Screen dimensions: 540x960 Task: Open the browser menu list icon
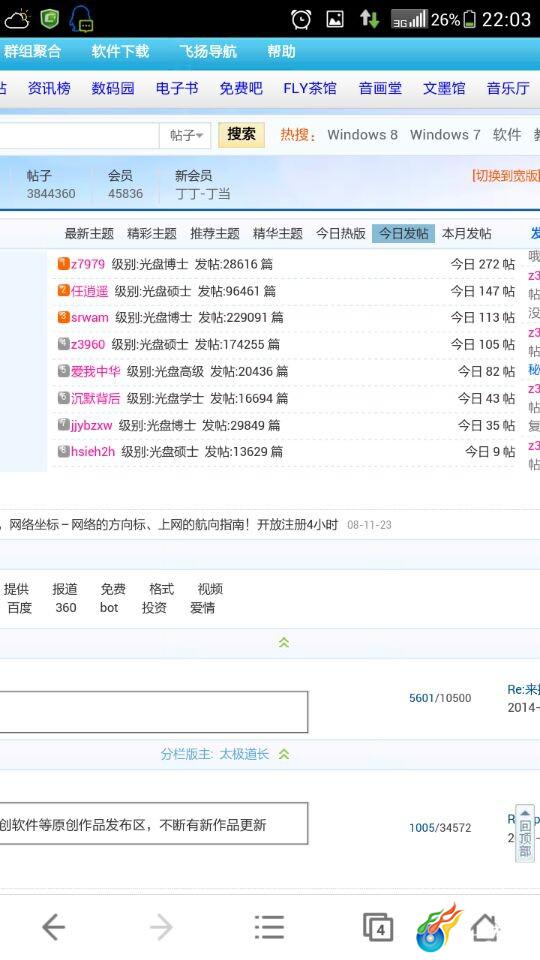click(269, 928)
